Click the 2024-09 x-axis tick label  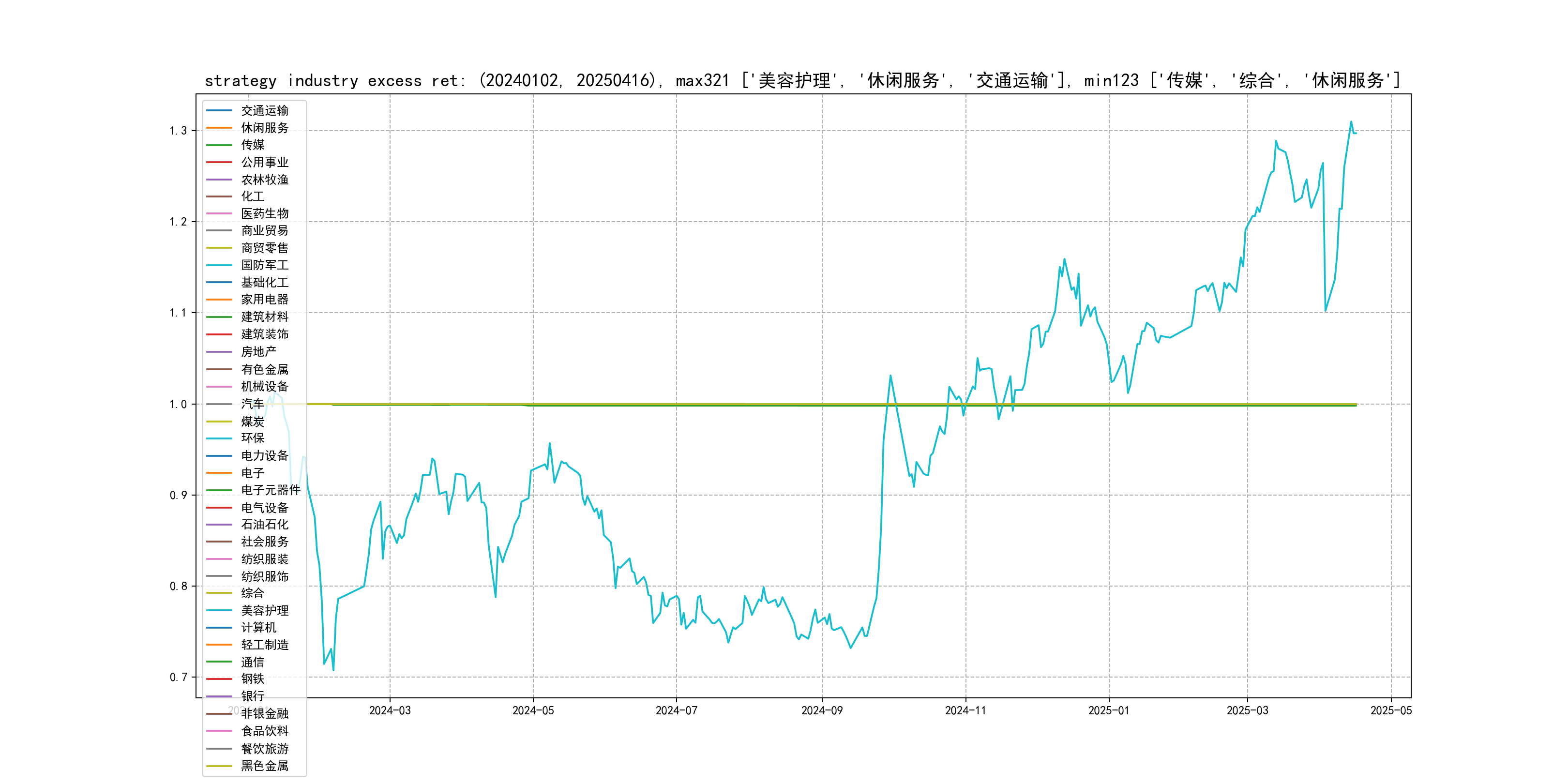coord(822,710)
